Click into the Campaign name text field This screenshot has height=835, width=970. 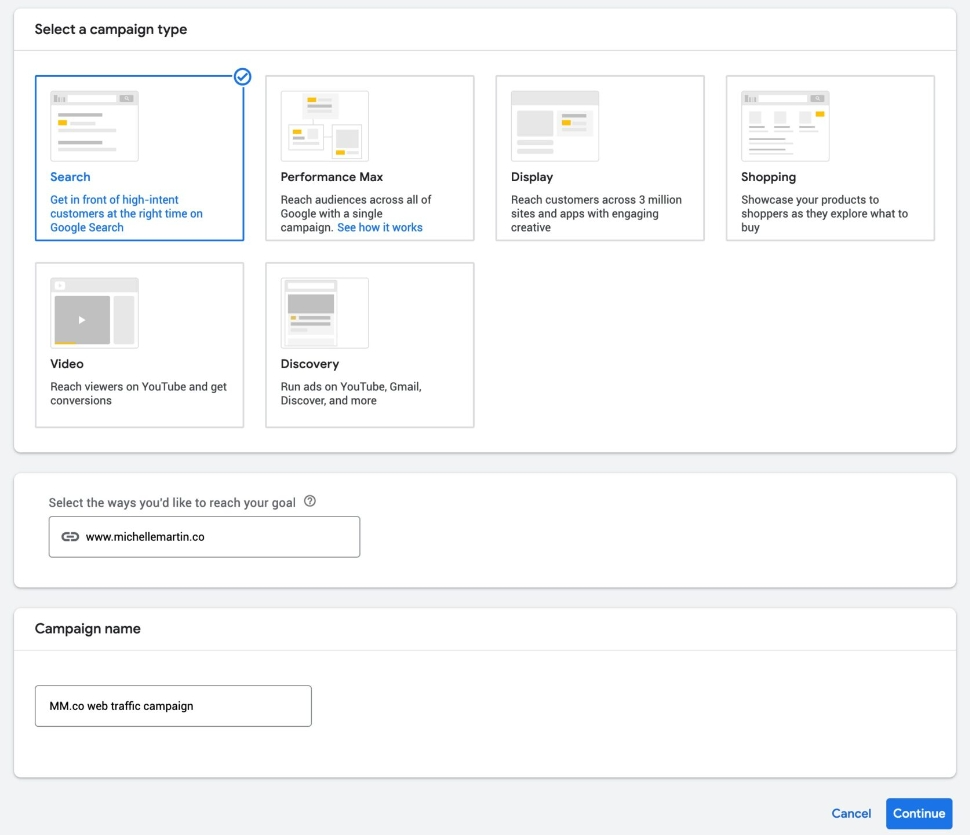click(x=173, y=706)
